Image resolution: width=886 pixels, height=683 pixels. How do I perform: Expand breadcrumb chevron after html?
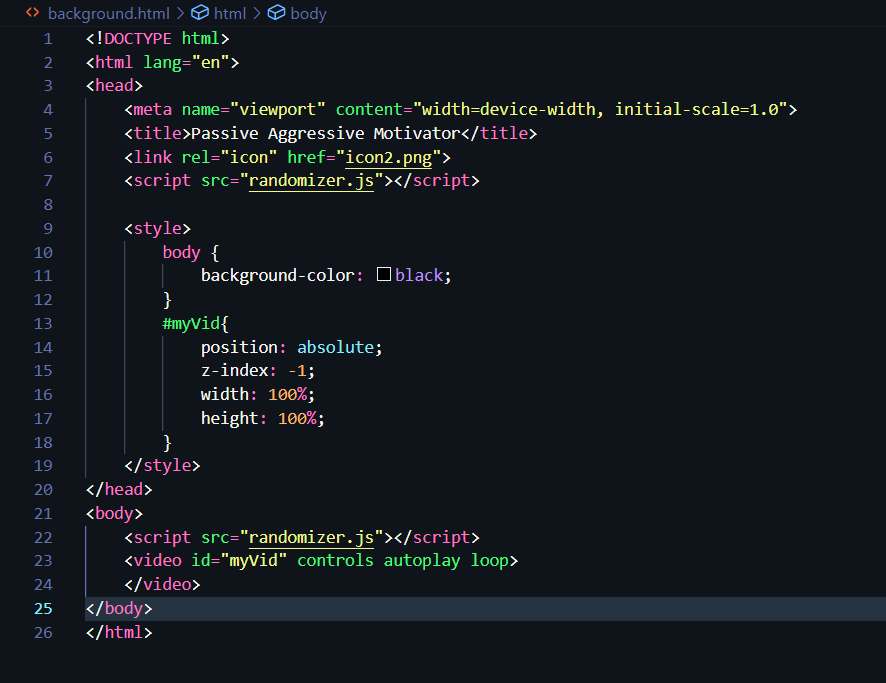coord(257,13)
